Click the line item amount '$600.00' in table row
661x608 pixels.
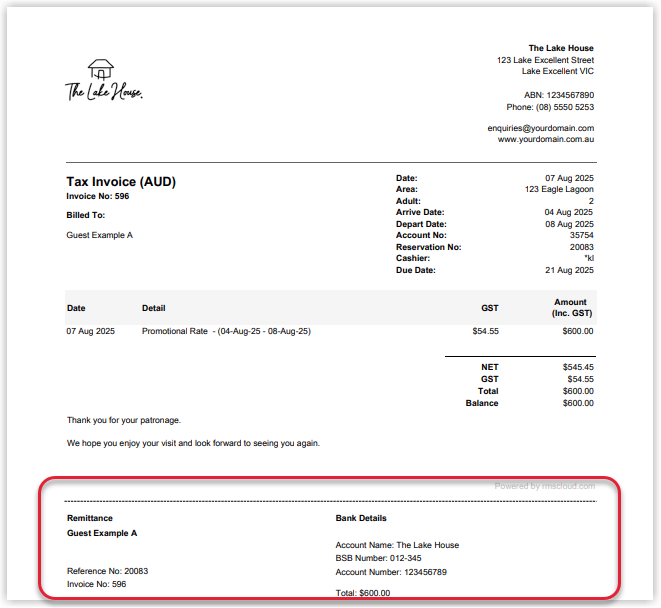click(x=578, y=331)
